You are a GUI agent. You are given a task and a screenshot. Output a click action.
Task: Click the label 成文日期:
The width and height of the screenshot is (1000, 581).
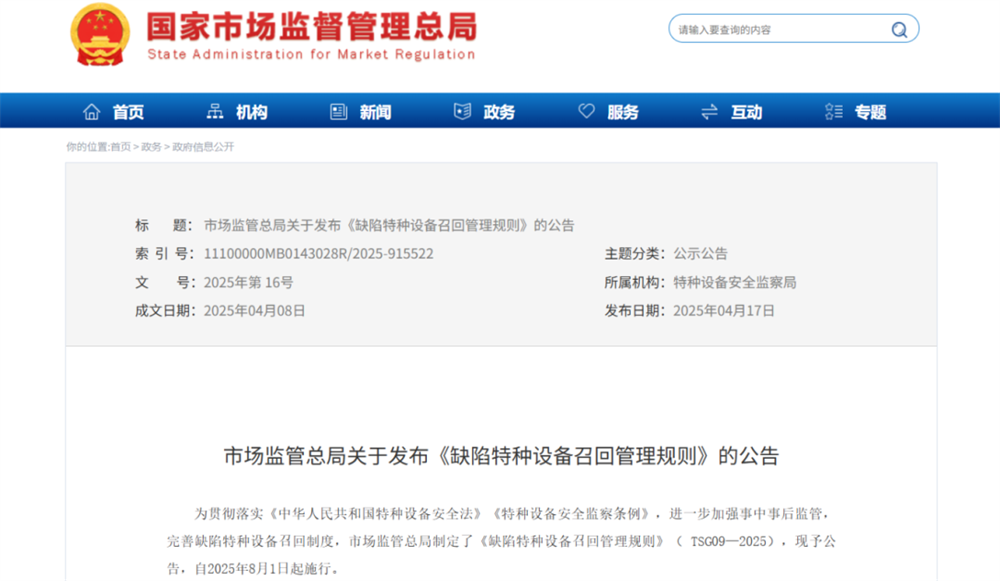coord(165,311)
